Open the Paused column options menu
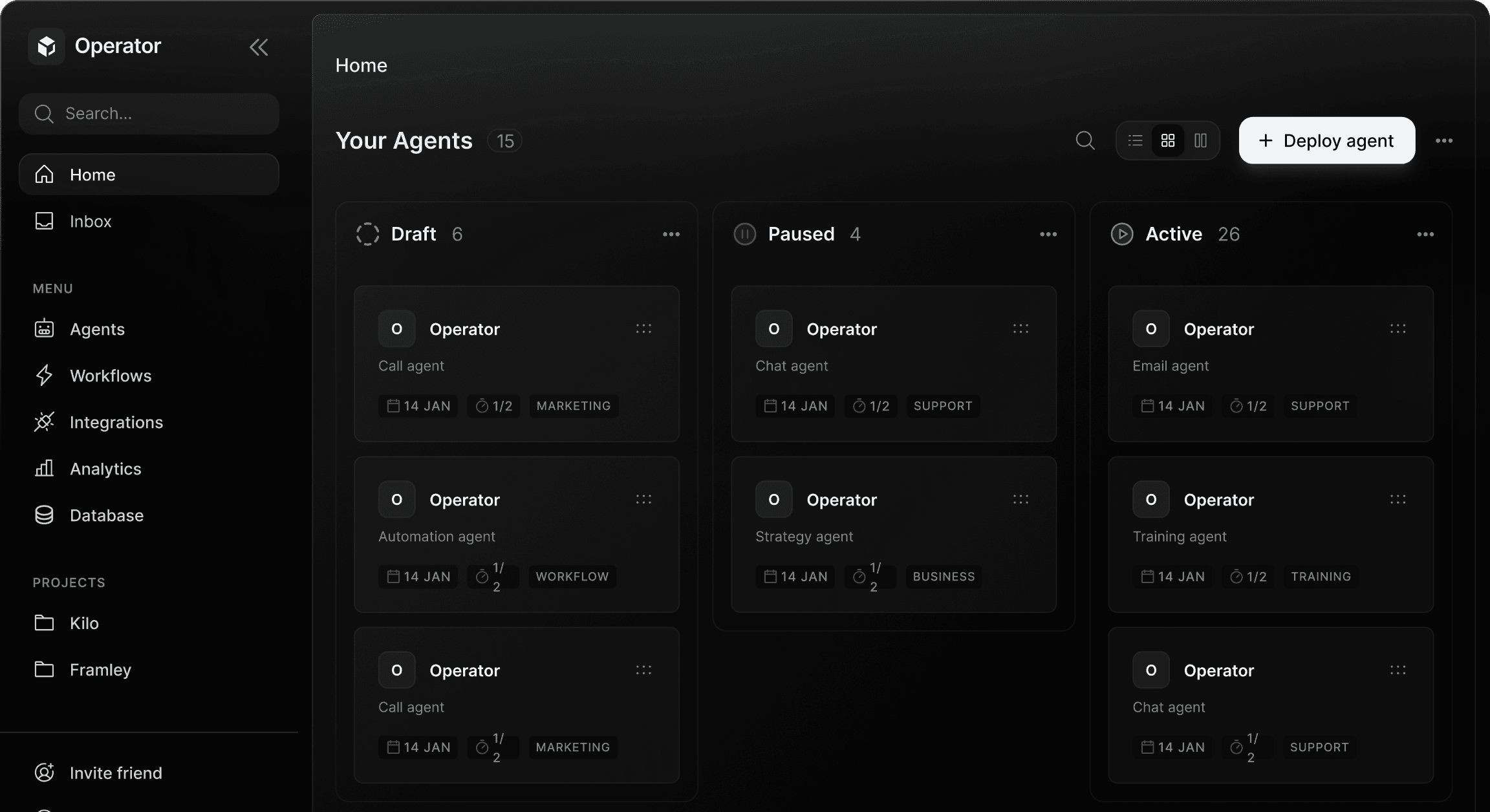The width and height of the screenshot is (1490, 812). (1048, 234)
